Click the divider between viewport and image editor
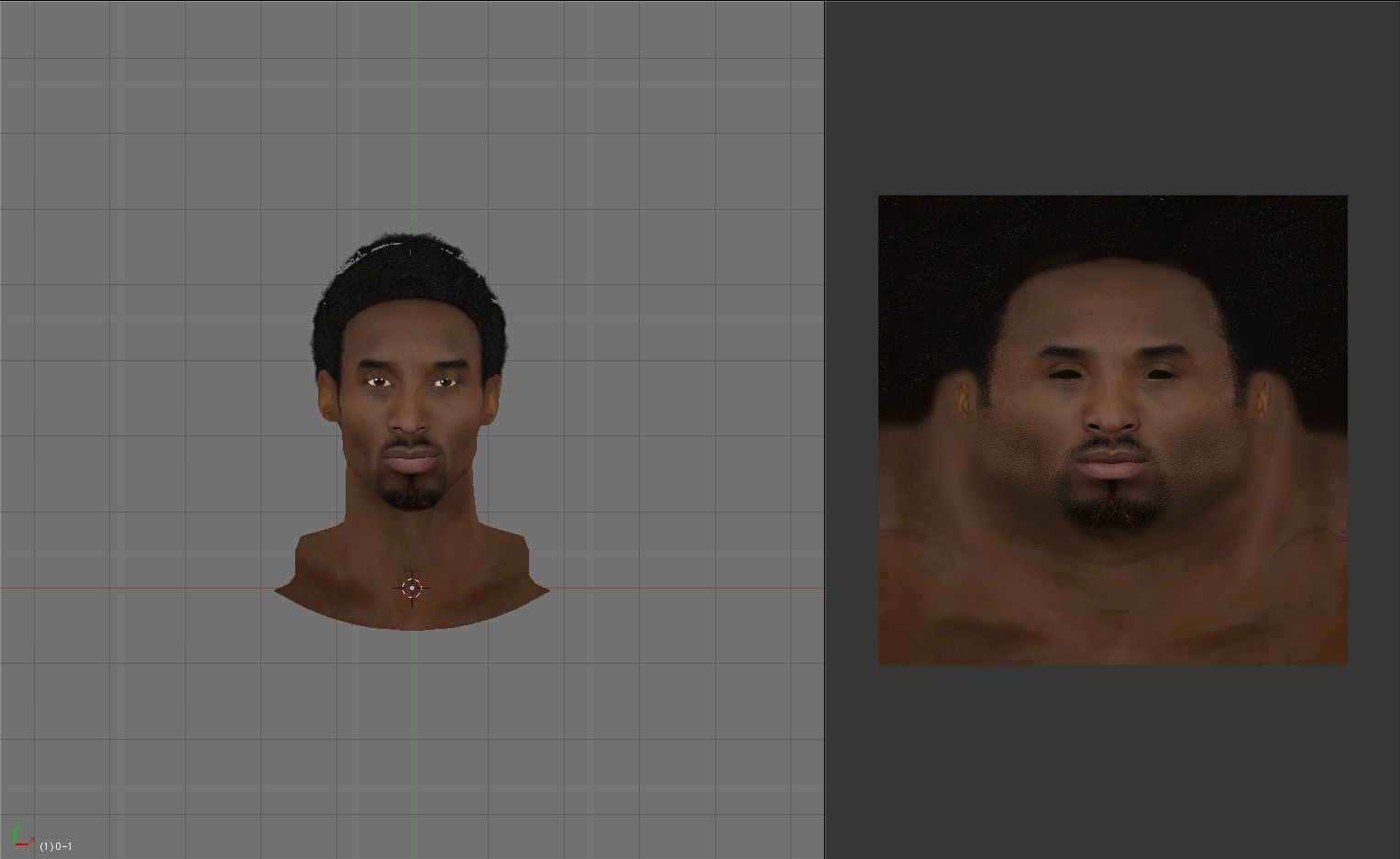This screenshot has width=1400, height=859. tap(824, 429)
